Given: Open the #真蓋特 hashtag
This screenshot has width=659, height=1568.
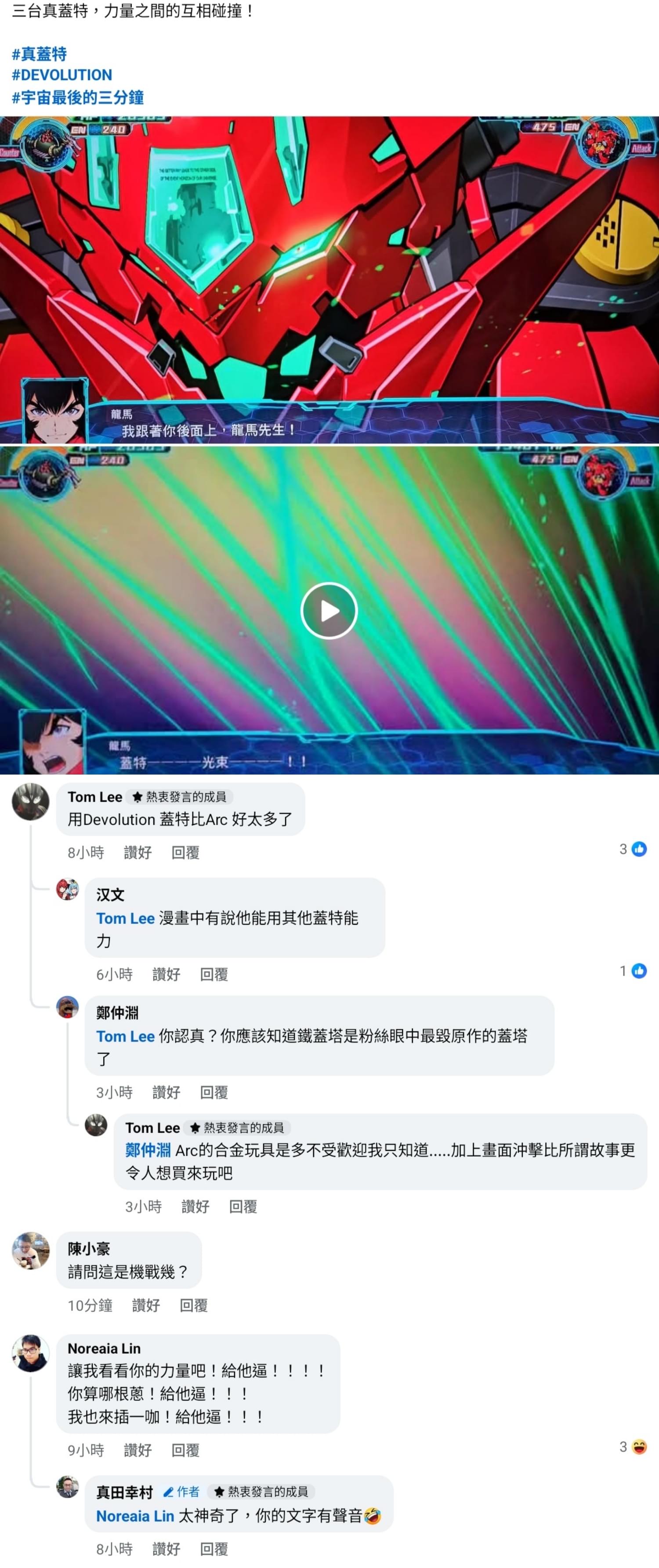Looking at the screenshot, I should tap(40, 54).
